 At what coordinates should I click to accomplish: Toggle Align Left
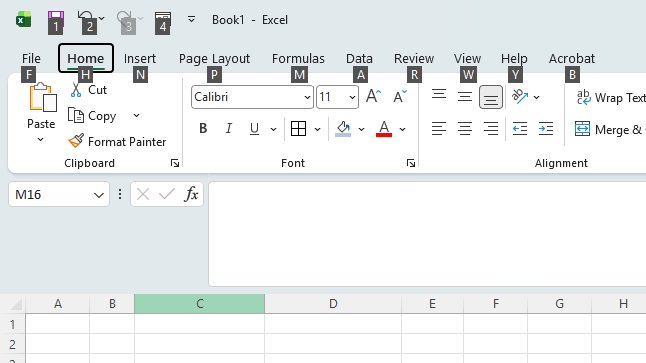pos(439,129)
